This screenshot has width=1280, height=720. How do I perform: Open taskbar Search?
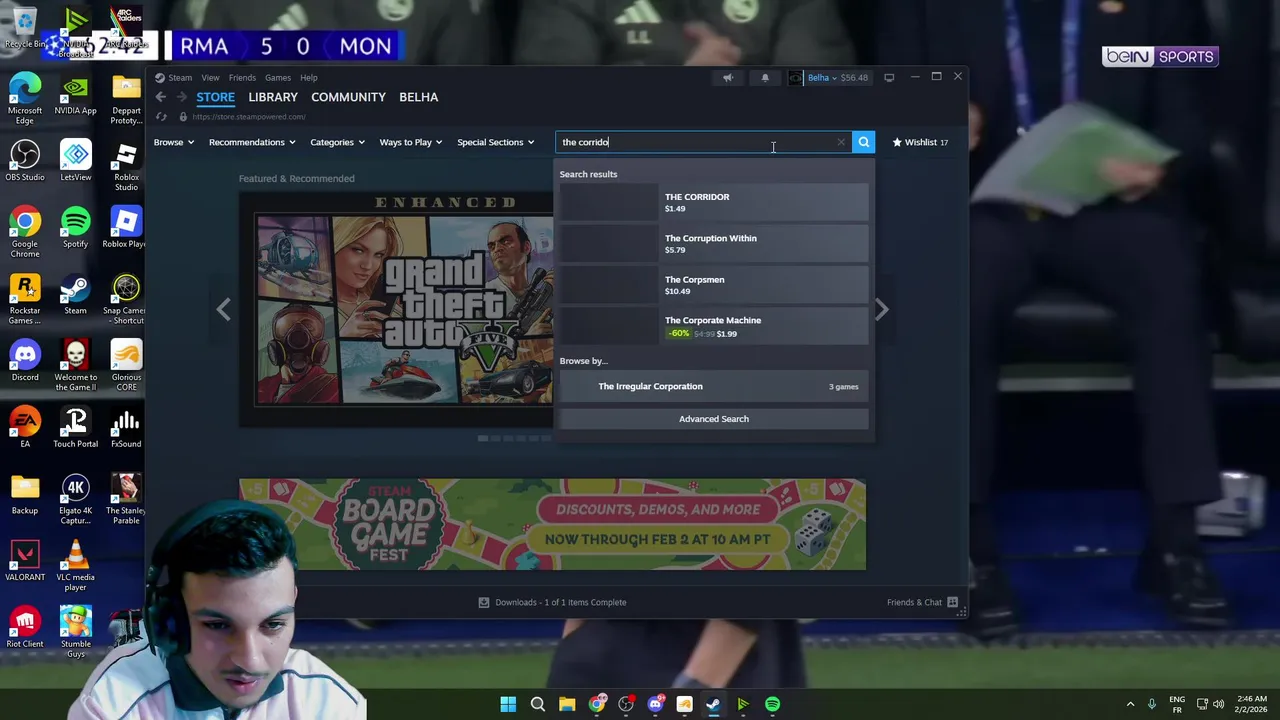point(538,704)
